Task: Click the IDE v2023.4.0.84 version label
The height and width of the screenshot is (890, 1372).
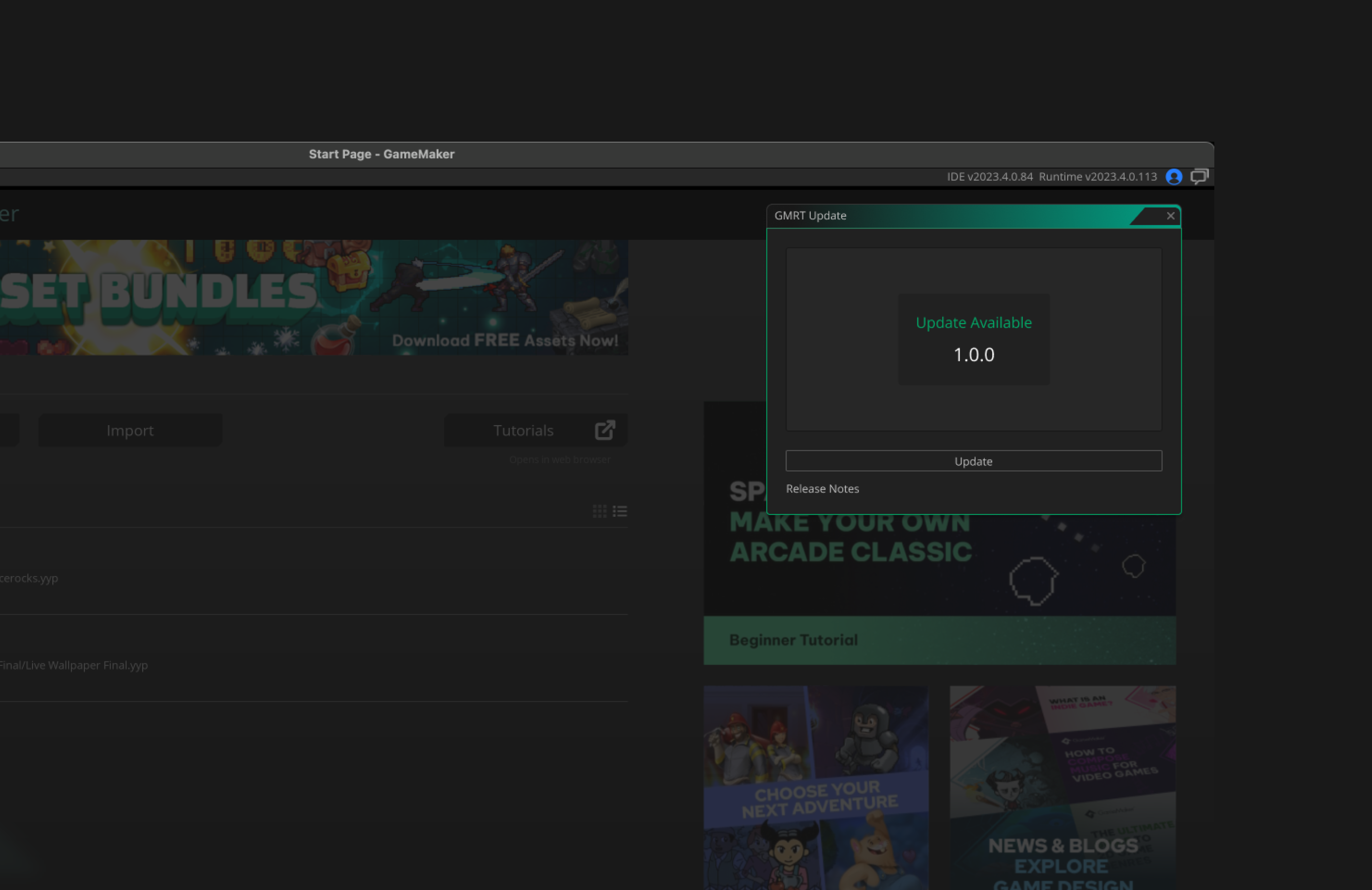Action: [990, 177]
